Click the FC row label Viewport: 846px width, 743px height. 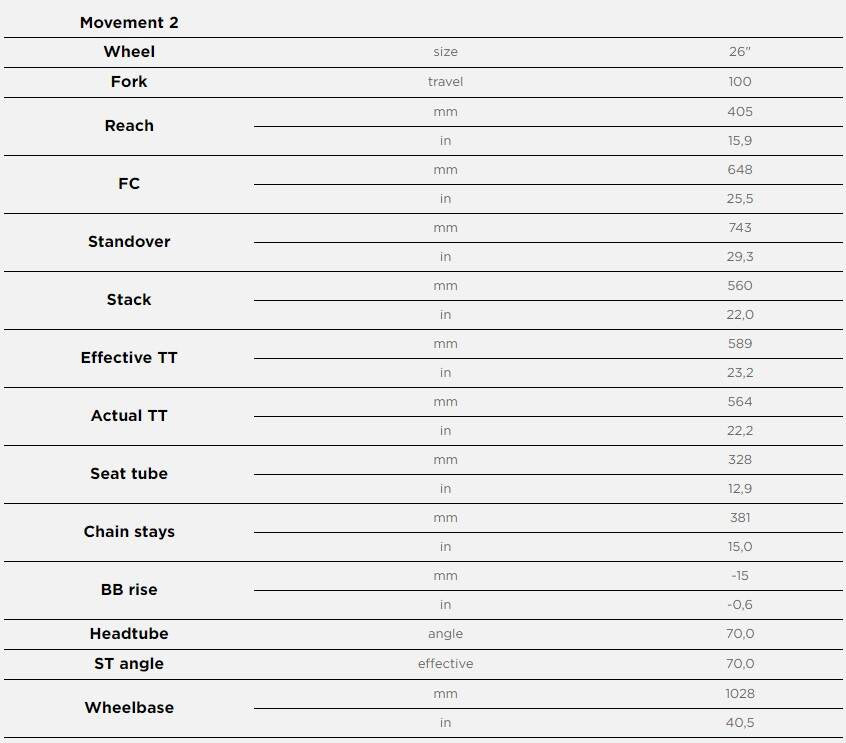[129, 183]
